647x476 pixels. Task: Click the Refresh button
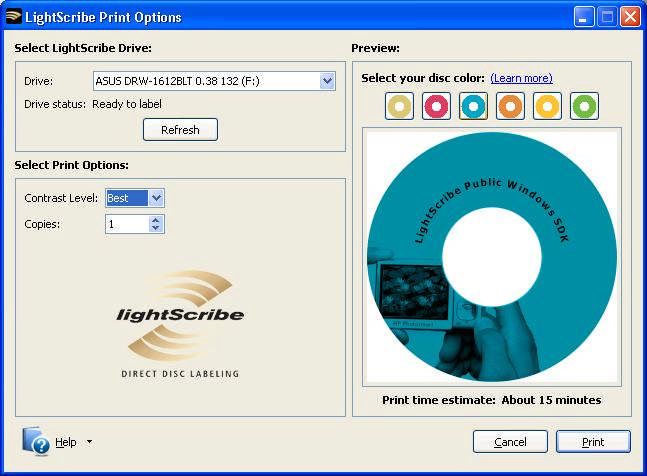tap(180, 130)
